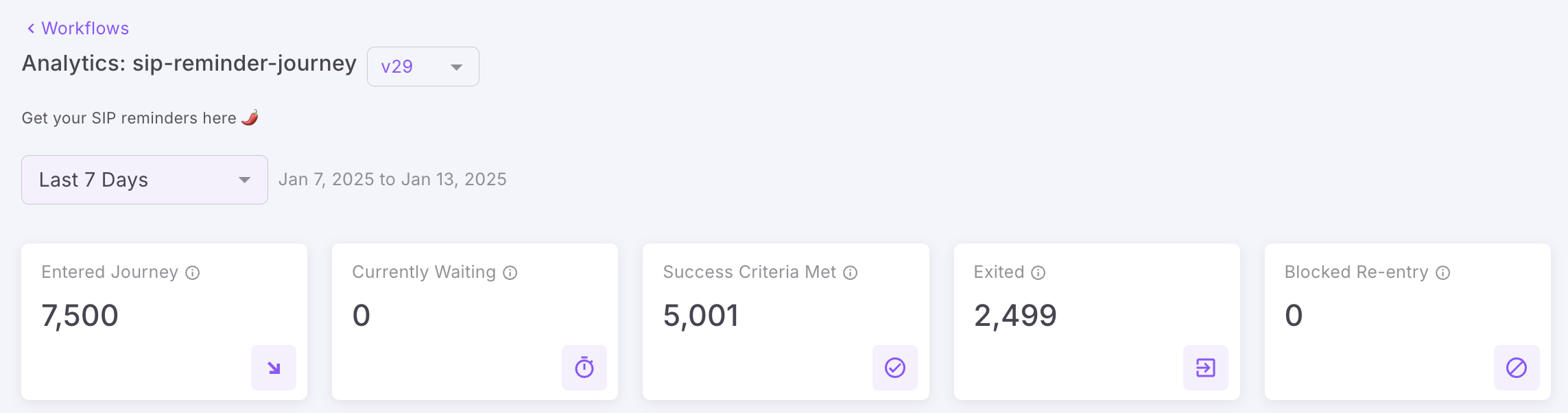The width and height of the screenshot is (1568, 413).
Task: Show info tooltip for Entered Journey
Action: [193, 273]
